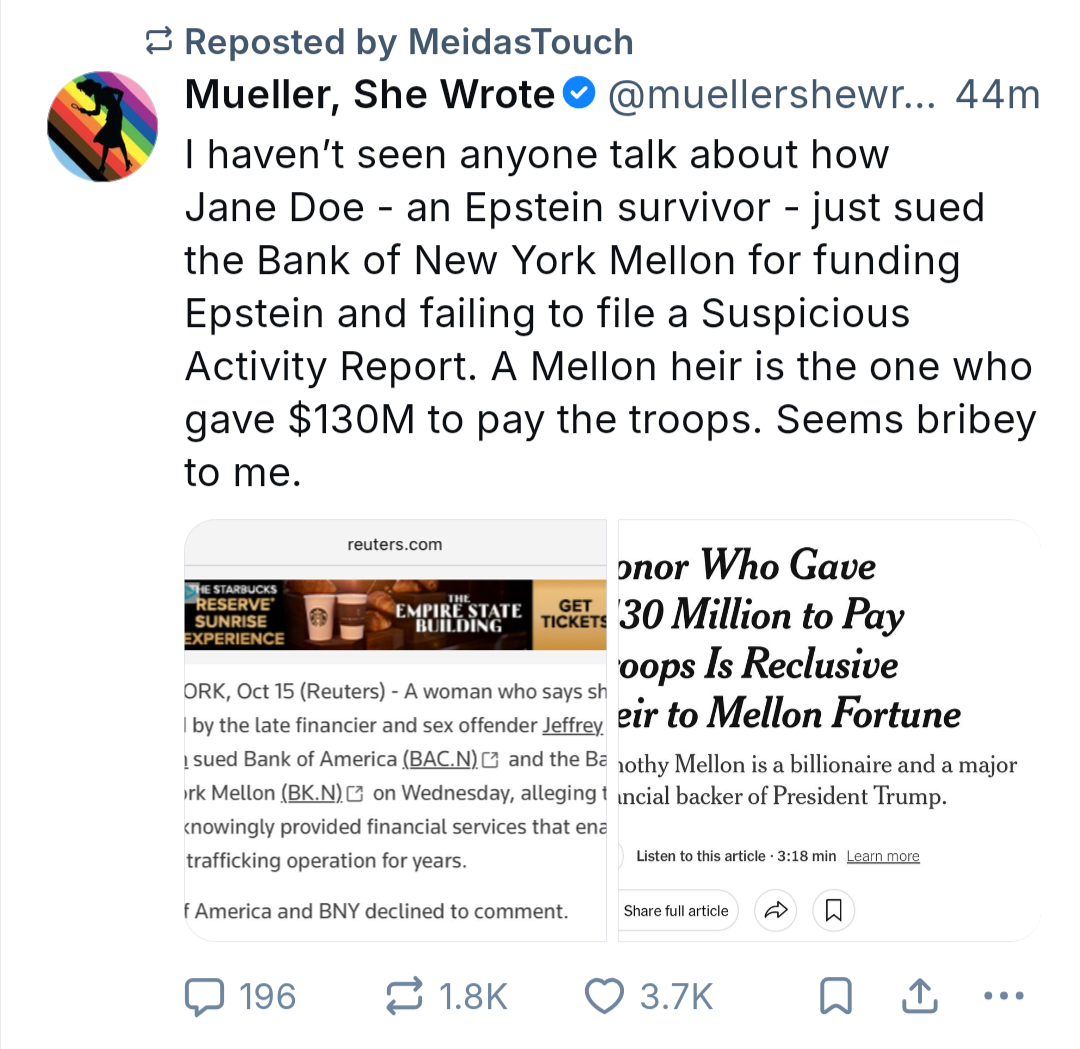Click the Learn more link
The image size is (1080, 1049).
(882, 856)
